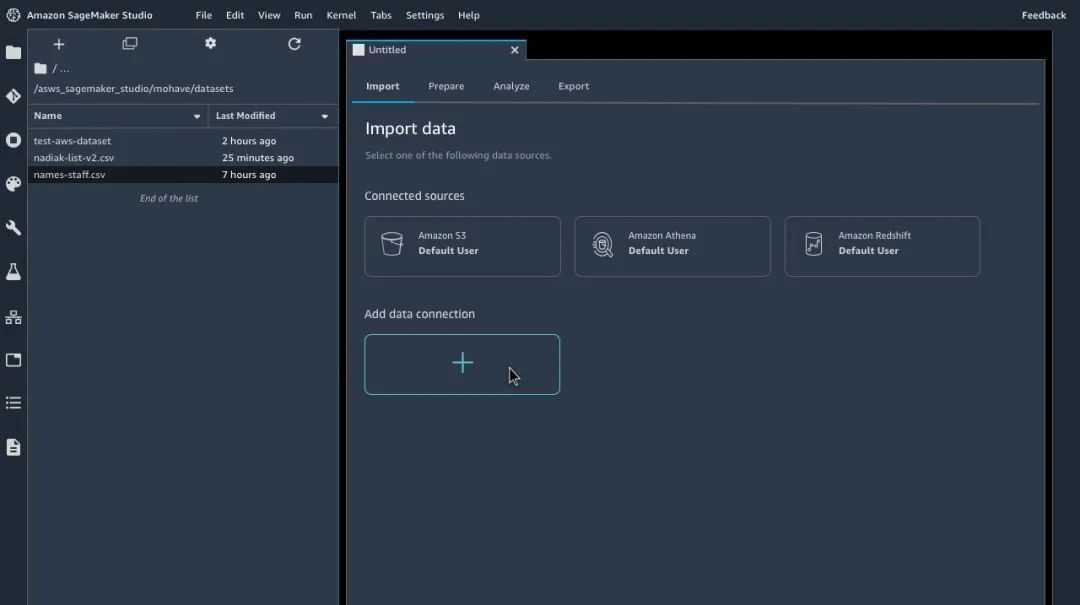Switch to the Export tab

coord(573,86)
